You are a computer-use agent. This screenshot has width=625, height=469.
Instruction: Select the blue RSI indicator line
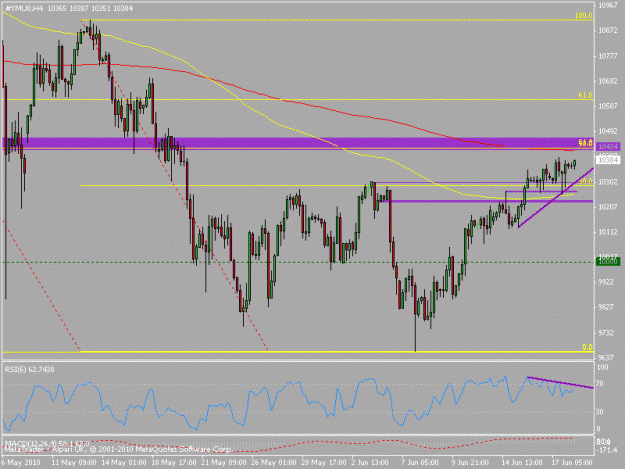[289, 402]
